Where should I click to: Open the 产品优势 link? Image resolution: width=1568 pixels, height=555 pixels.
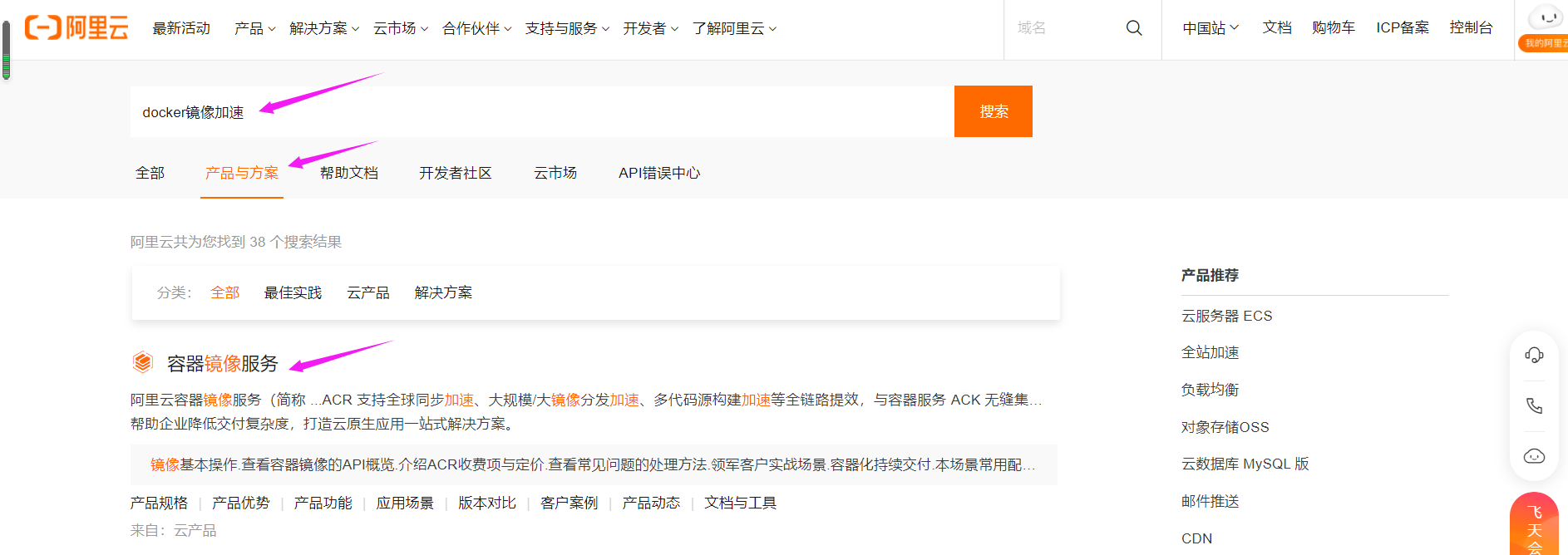click(x=241, y=503)
